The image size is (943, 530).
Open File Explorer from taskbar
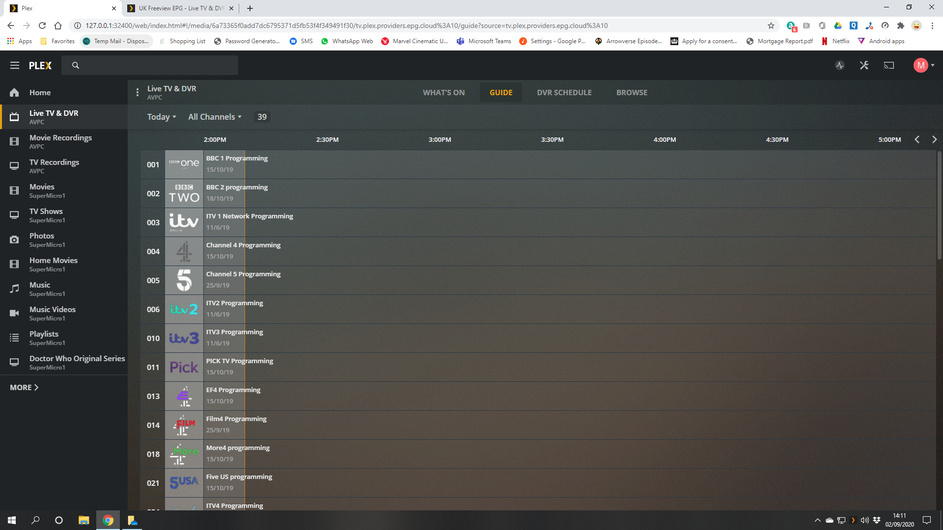click(x=84, y=520)
